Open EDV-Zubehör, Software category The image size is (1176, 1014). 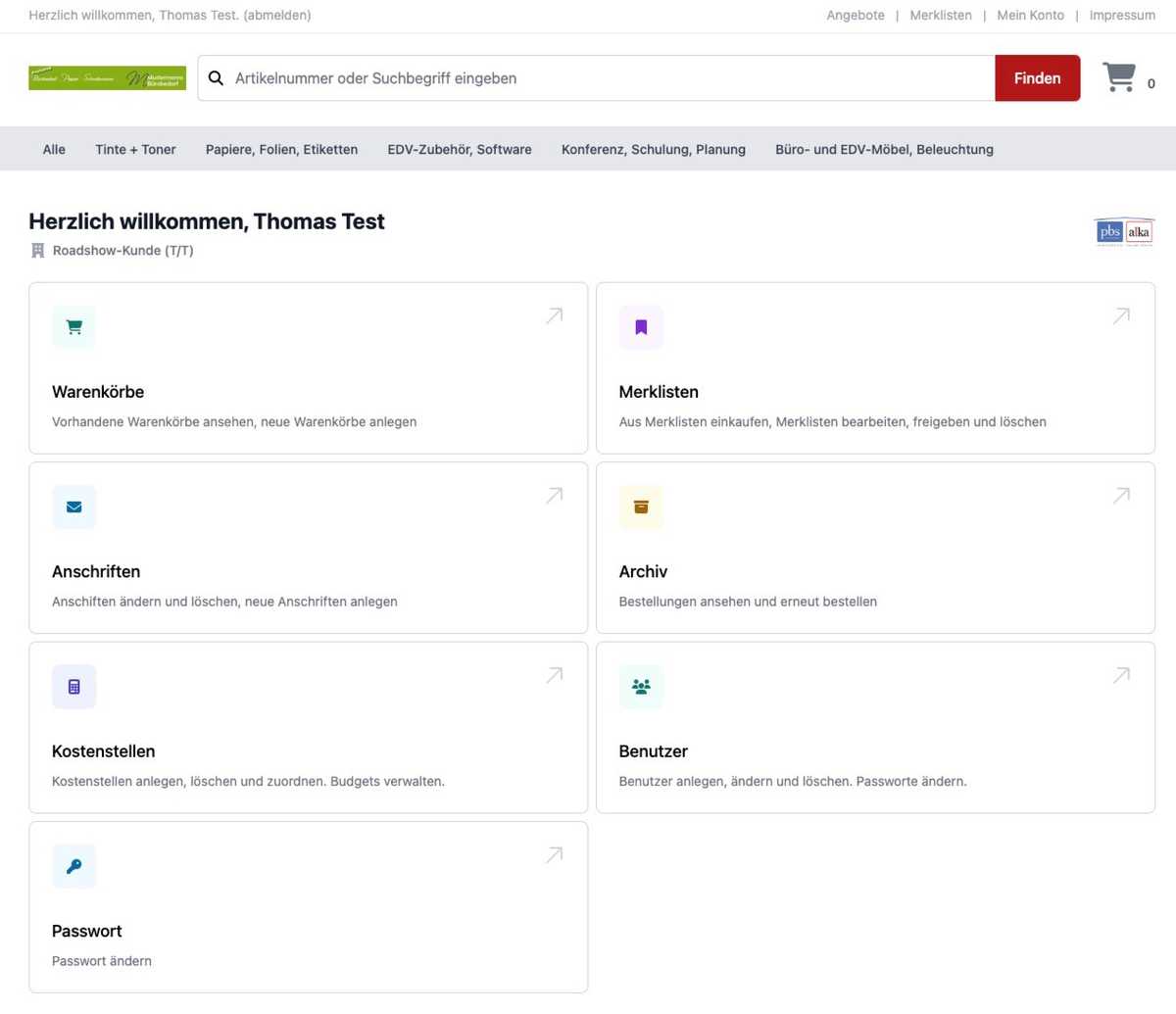coord(460,150)
